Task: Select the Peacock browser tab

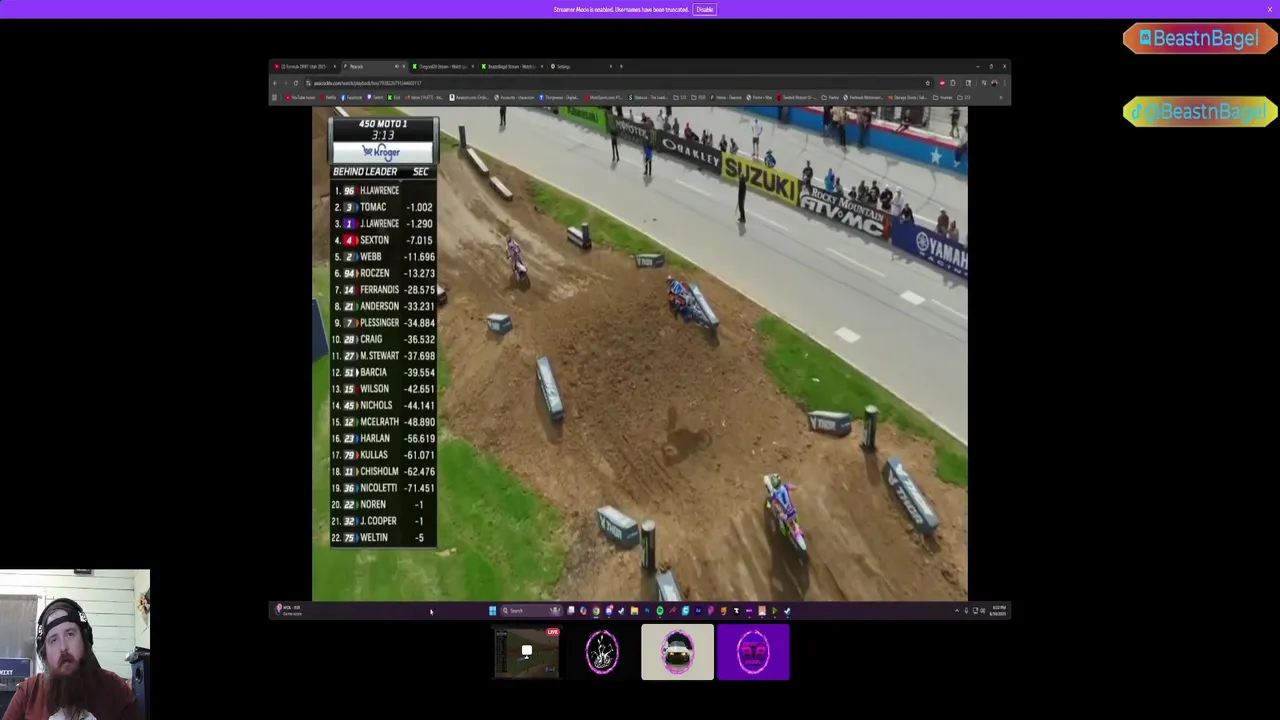Action: [x=375, y=66]
